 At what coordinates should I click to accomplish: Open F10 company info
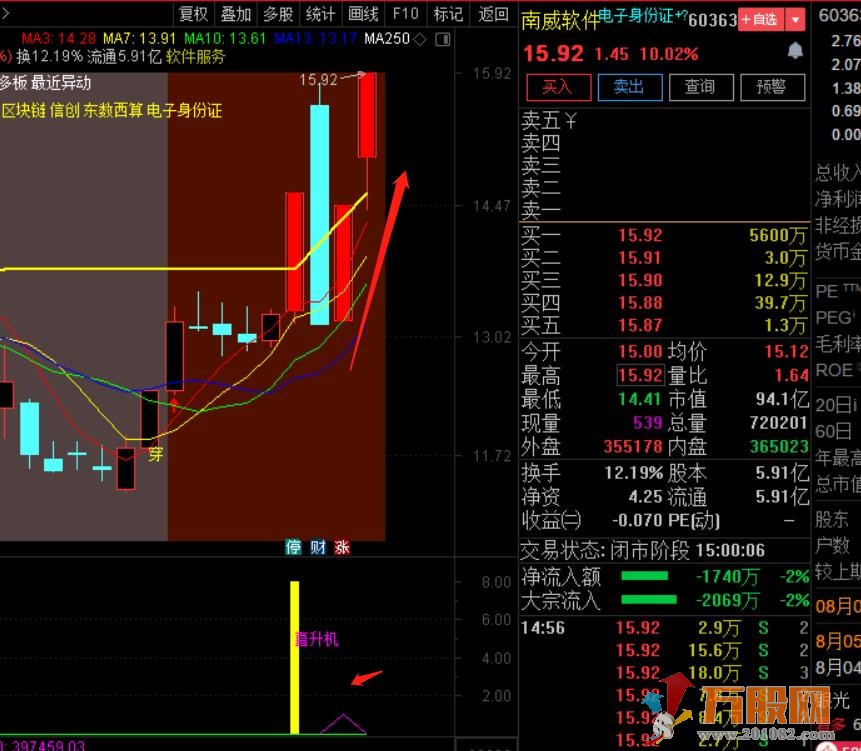[405, 14]
